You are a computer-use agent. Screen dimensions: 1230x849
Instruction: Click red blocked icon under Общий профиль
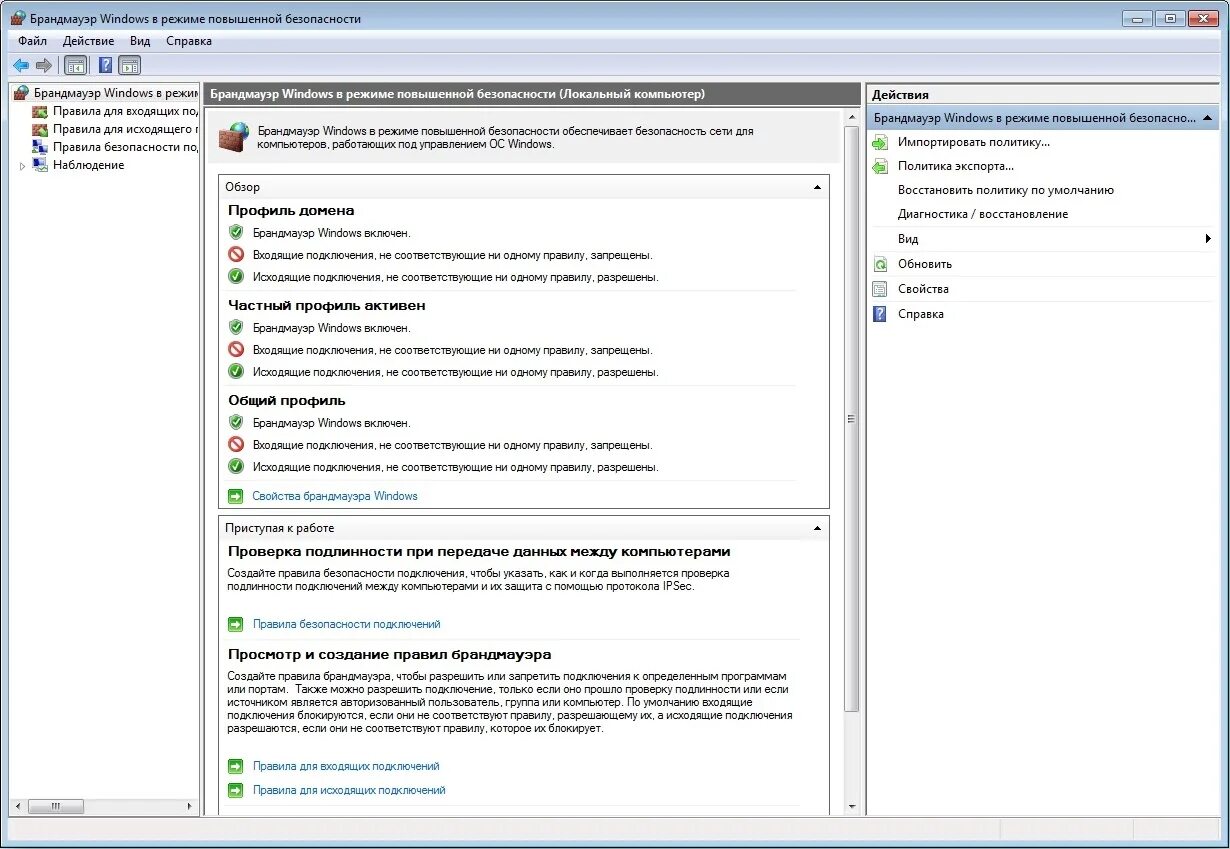pos(236,445)
